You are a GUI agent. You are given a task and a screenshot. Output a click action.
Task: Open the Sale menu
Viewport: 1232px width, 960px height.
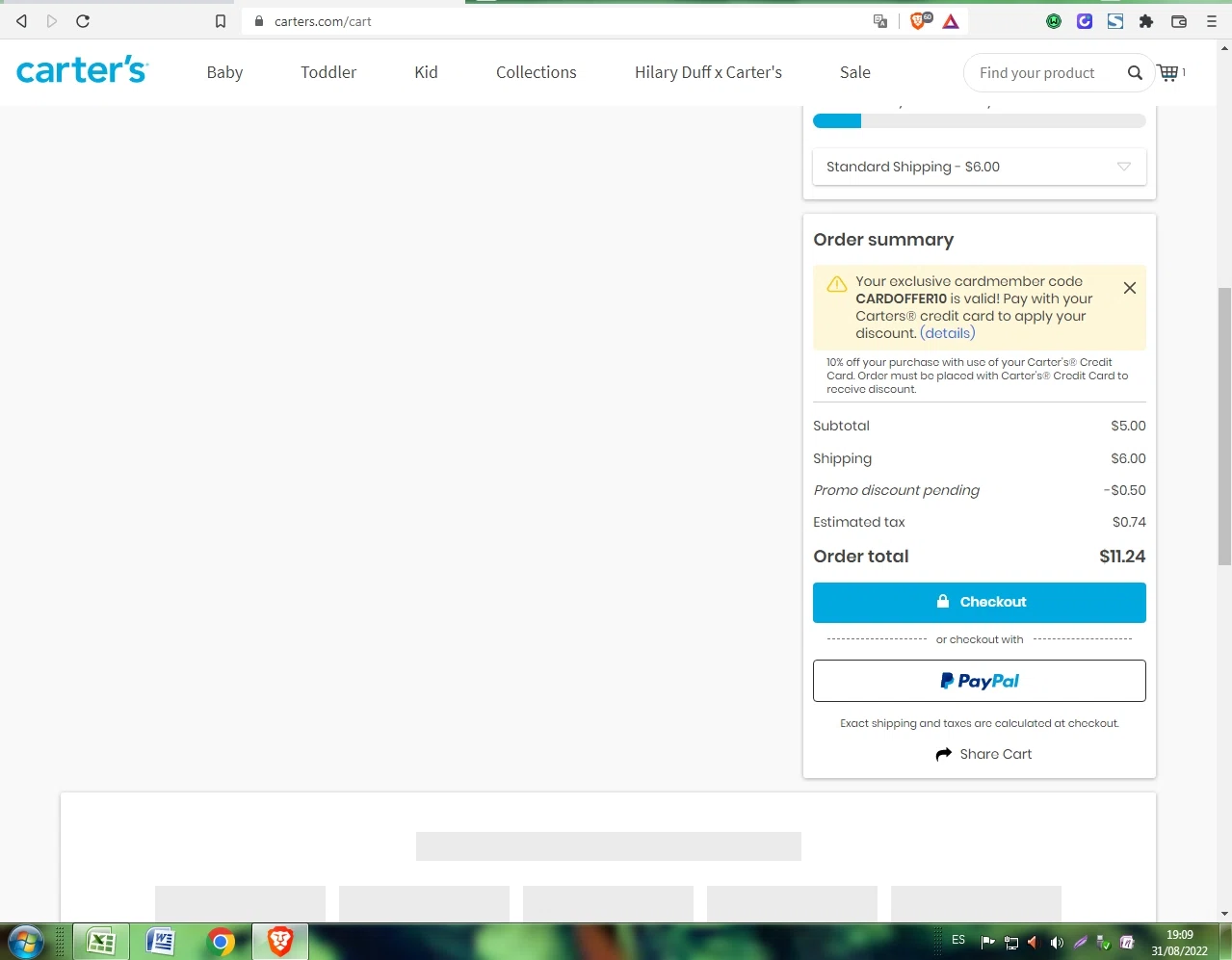(855, 72)
